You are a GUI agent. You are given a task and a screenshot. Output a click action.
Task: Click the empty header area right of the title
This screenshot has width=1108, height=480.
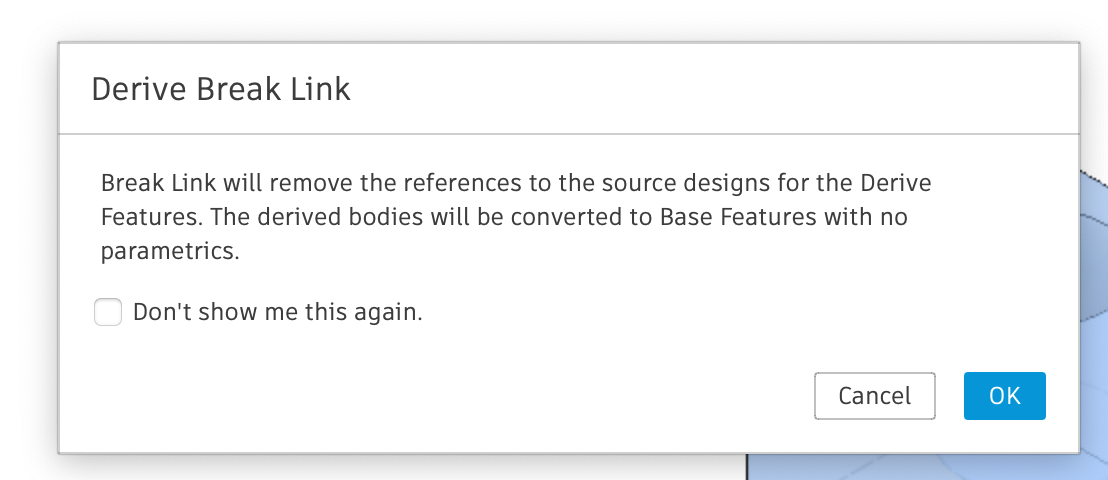pos(700,89)
